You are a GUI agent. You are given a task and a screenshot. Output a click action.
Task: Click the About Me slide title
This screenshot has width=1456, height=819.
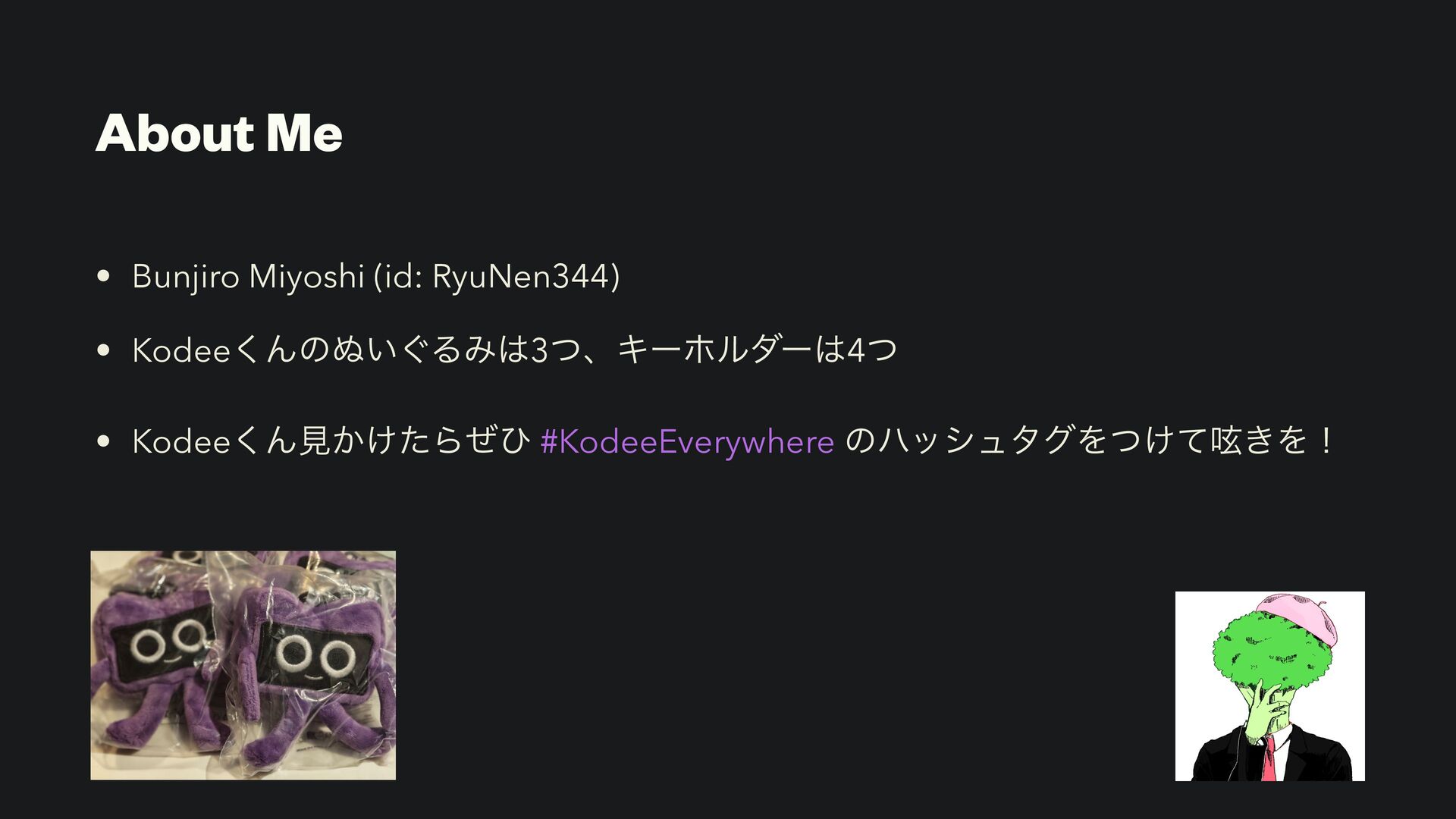tap(219, 133)
